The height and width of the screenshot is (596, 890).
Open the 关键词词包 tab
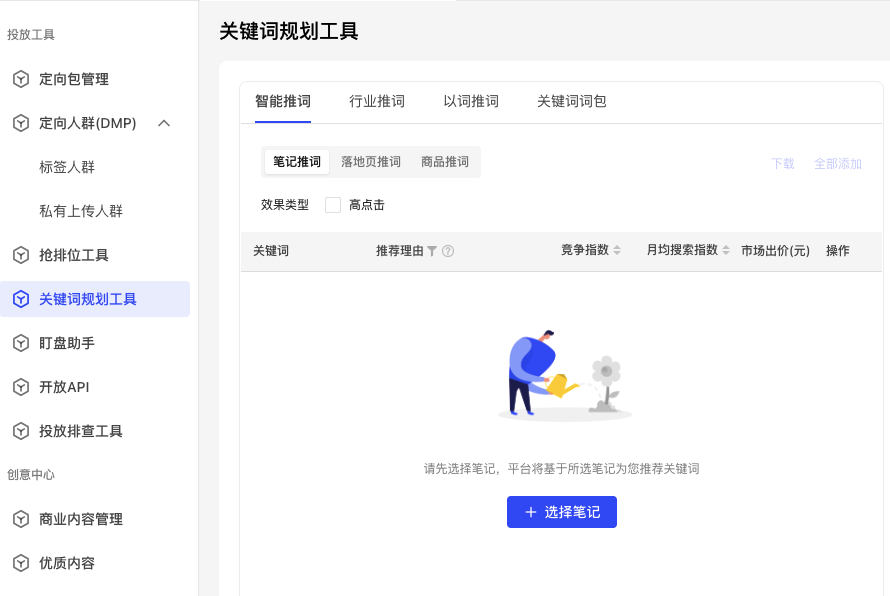572,102
